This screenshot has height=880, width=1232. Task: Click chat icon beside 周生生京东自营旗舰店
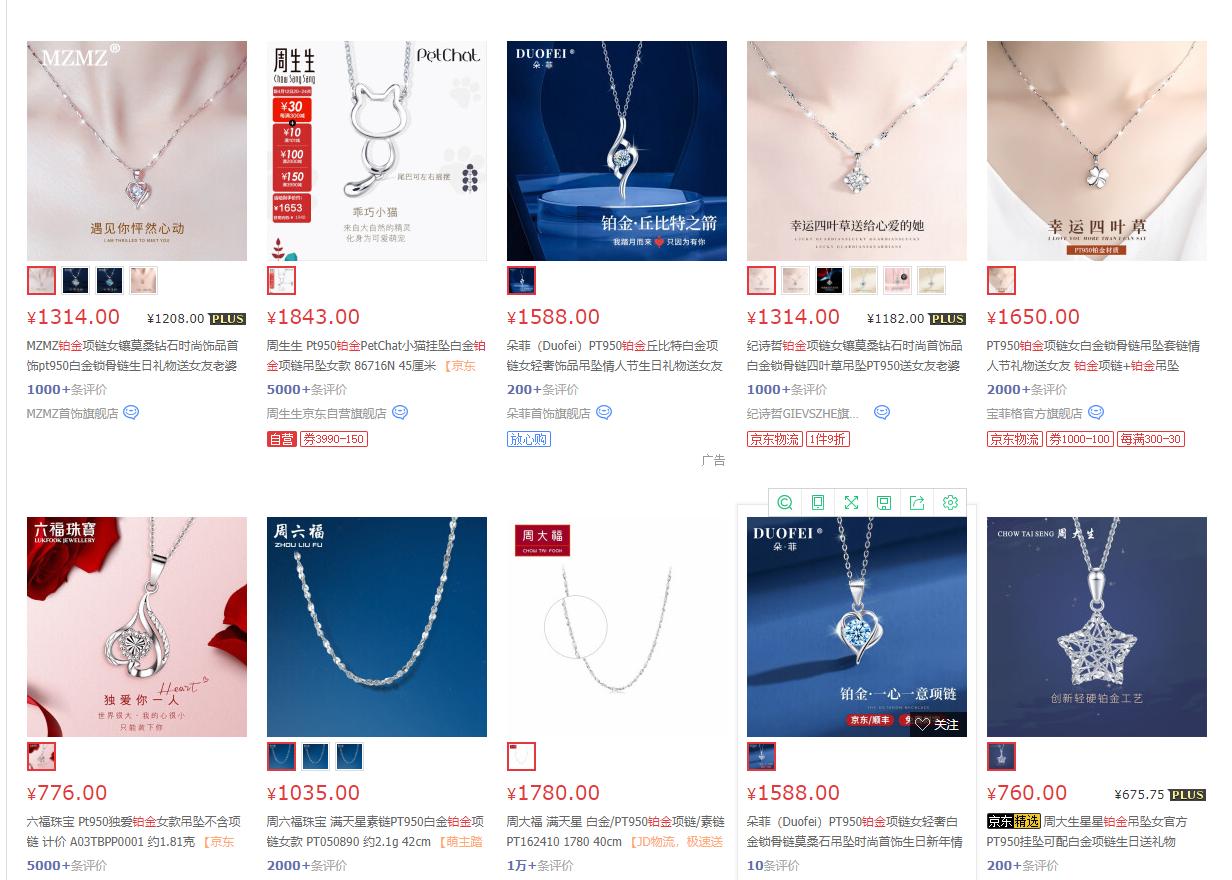(x=400, y=413)
